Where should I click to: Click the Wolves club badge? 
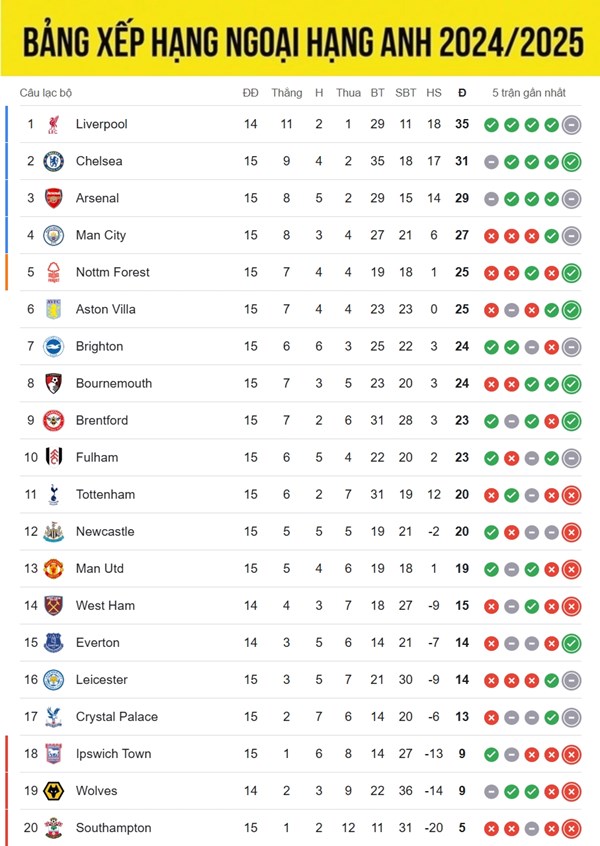click(53, 791)
